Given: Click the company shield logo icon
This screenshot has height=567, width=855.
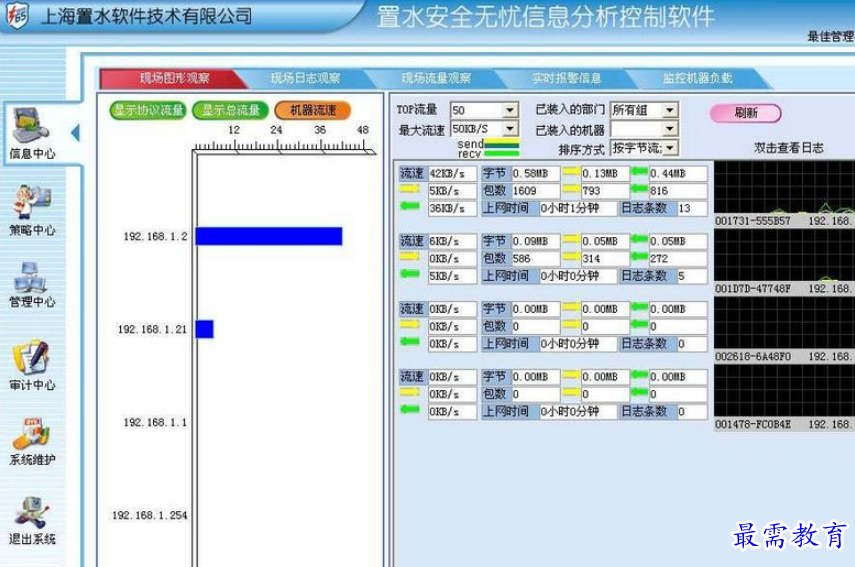Looking at the screenshot, I should (x=17, y=15).
